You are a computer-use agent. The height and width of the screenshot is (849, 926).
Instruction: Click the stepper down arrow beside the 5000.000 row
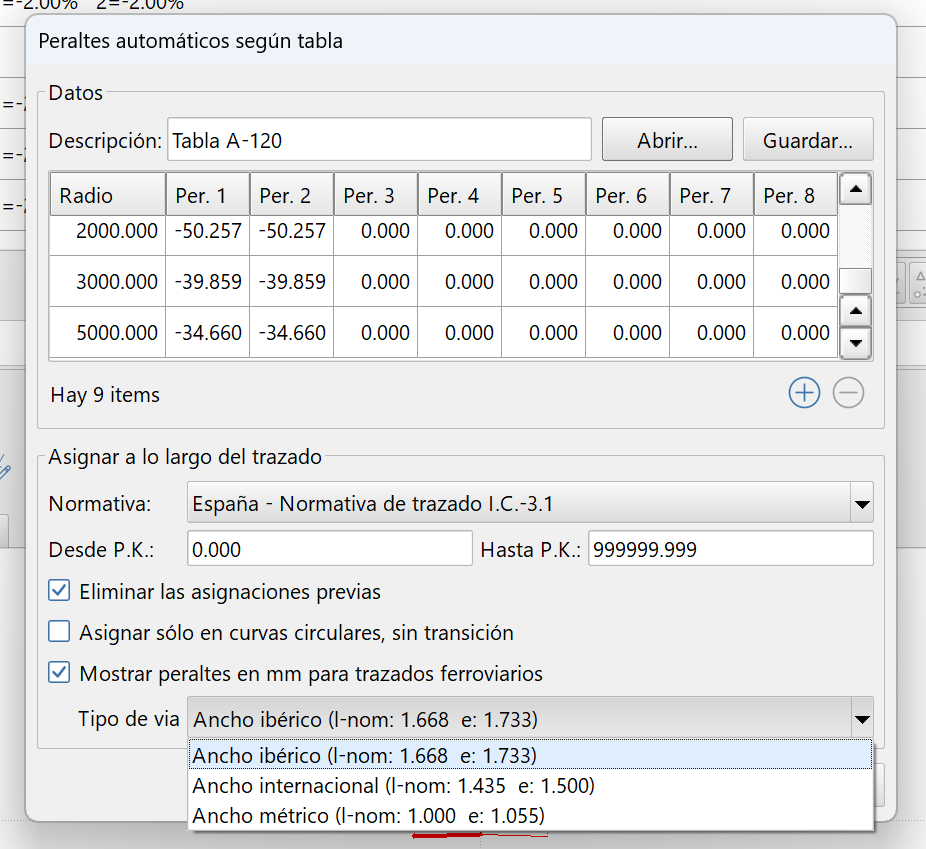855,343
